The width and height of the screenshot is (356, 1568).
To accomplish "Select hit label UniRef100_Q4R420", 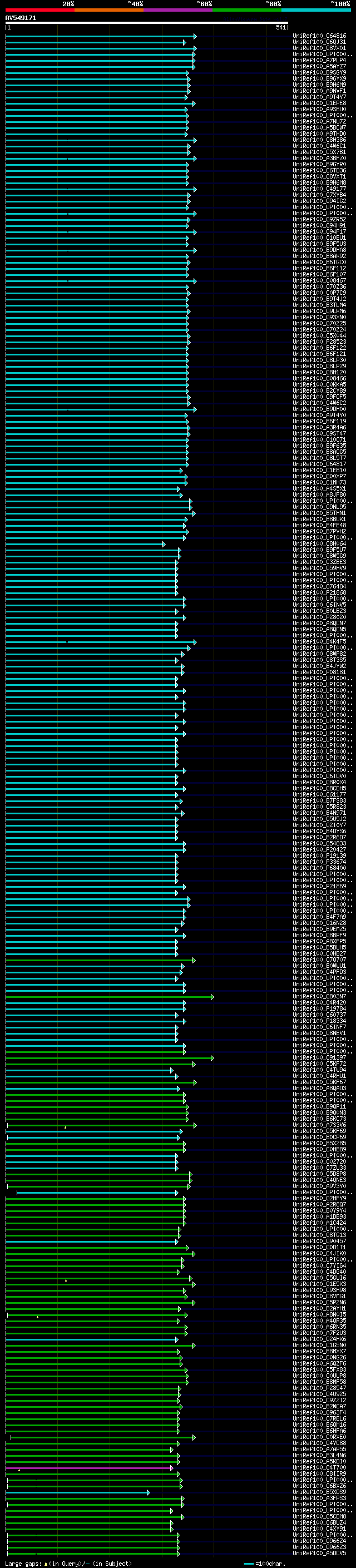I will tap(319, 1002).
